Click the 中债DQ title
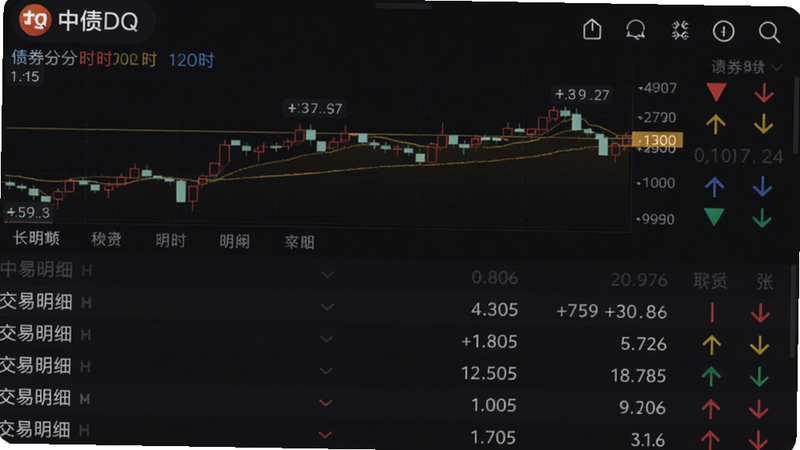Screen dimensions: 800x450 [98, 21]
